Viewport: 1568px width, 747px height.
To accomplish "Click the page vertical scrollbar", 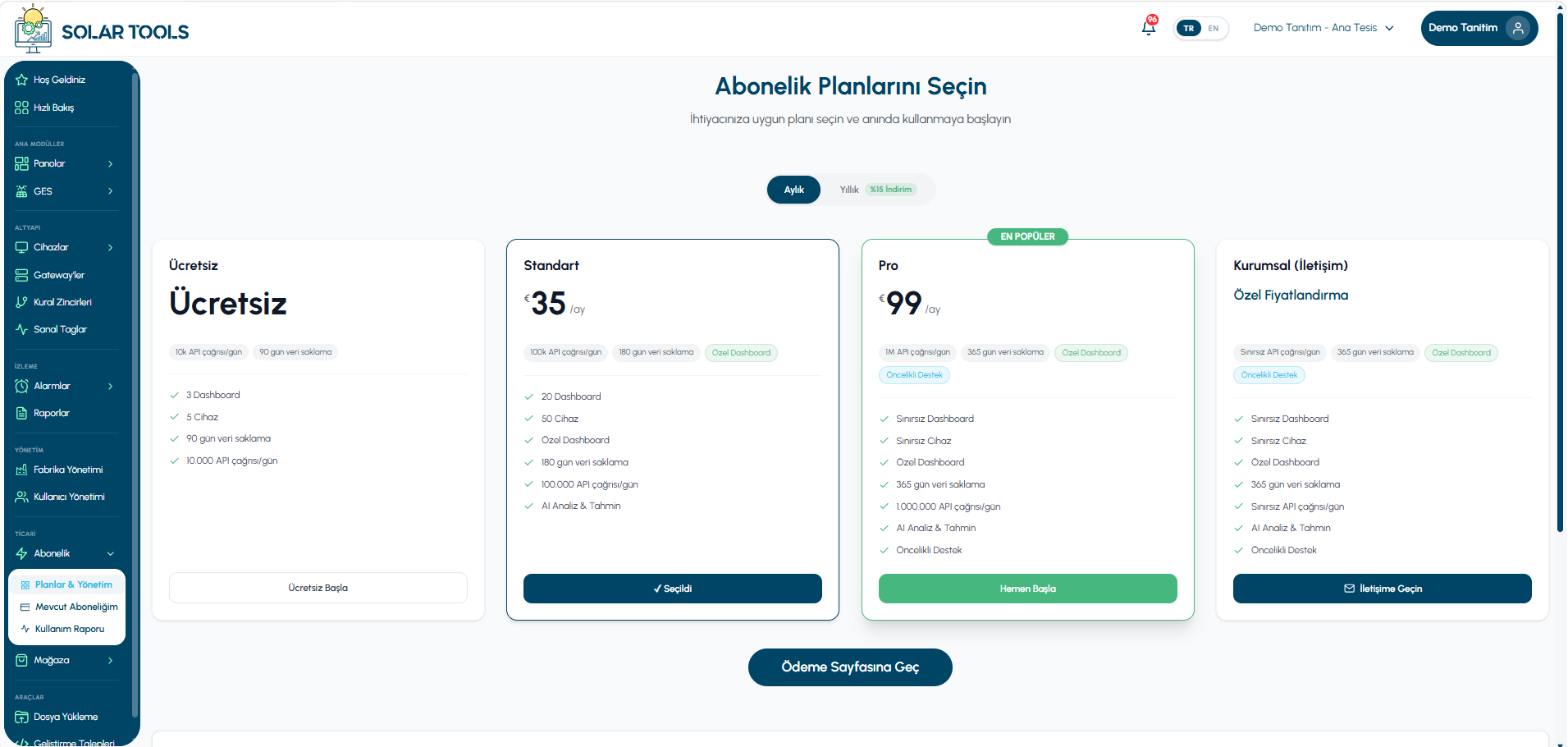I will pos(1561,271).
